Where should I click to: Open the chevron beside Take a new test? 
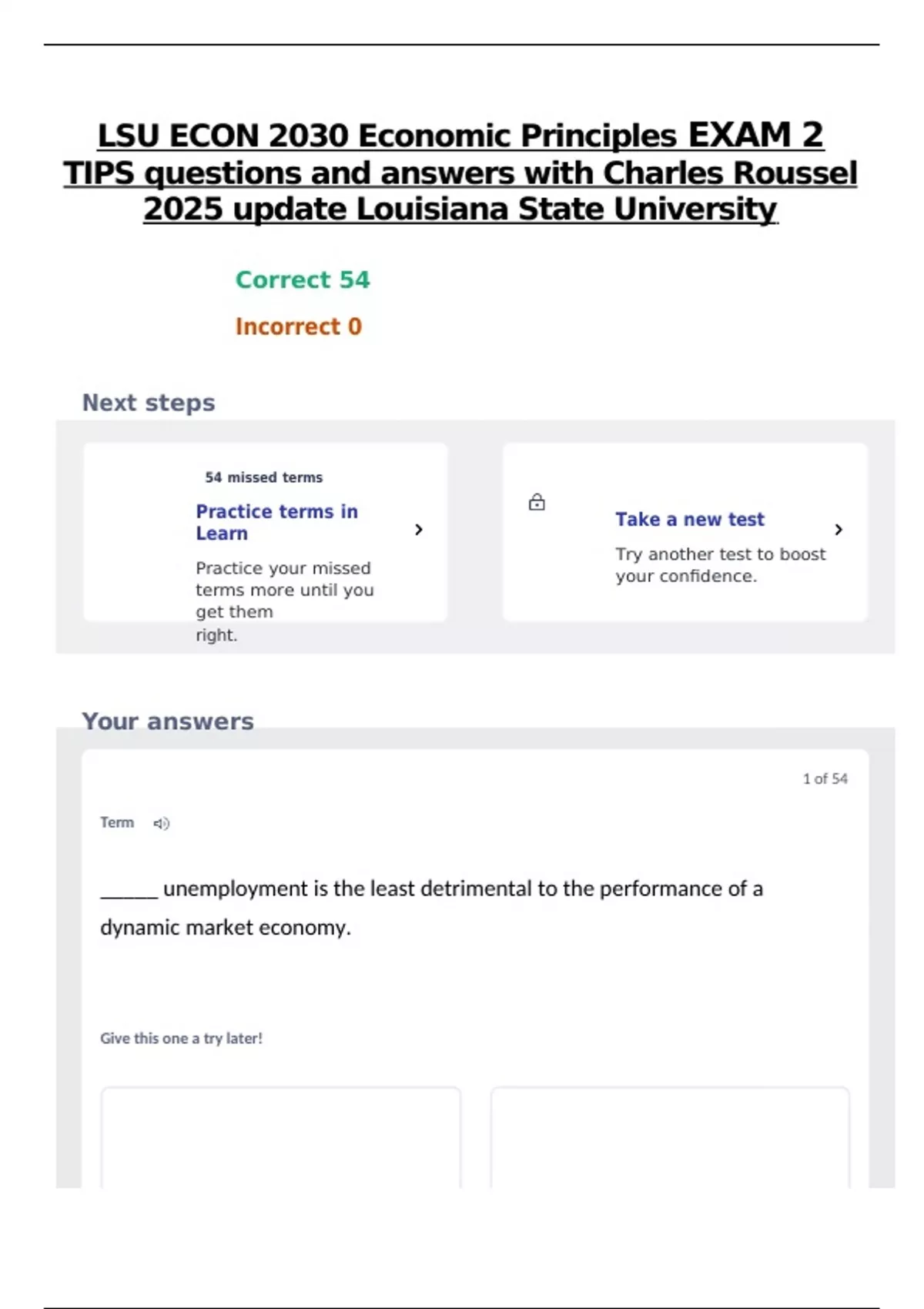[839, 530]
